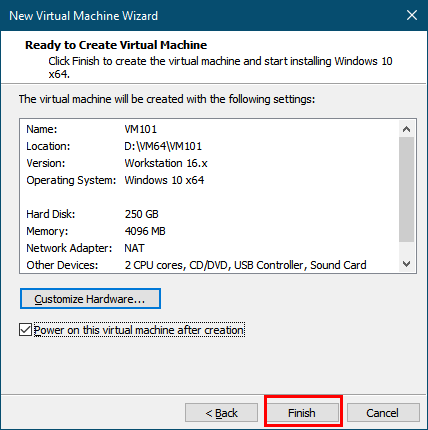Viewport: 428px width, 430px height.
Task: Select the Version Workstation 16.x row
Action: point(209,163)
